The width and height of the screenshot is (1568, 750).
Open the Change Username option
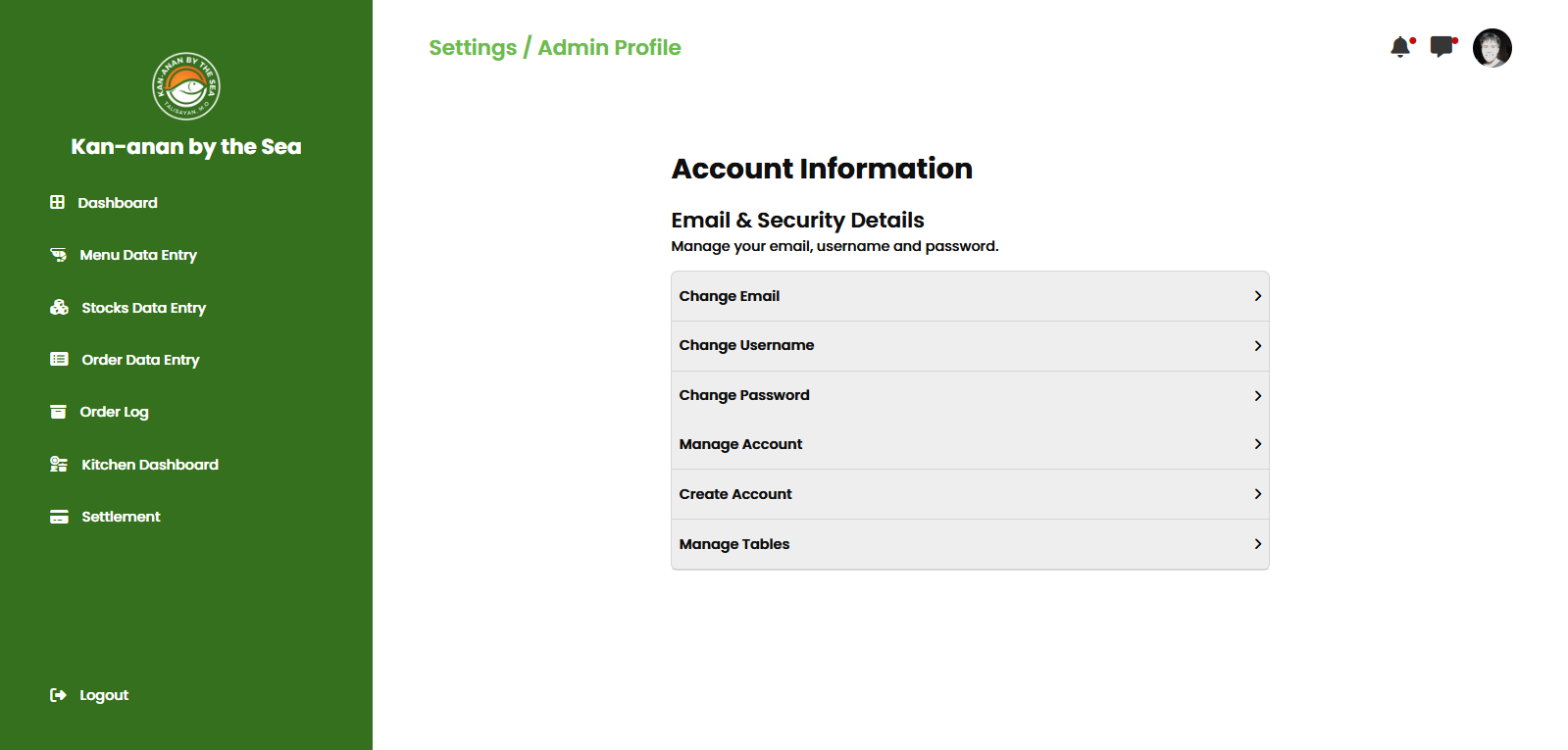point(746,345)
